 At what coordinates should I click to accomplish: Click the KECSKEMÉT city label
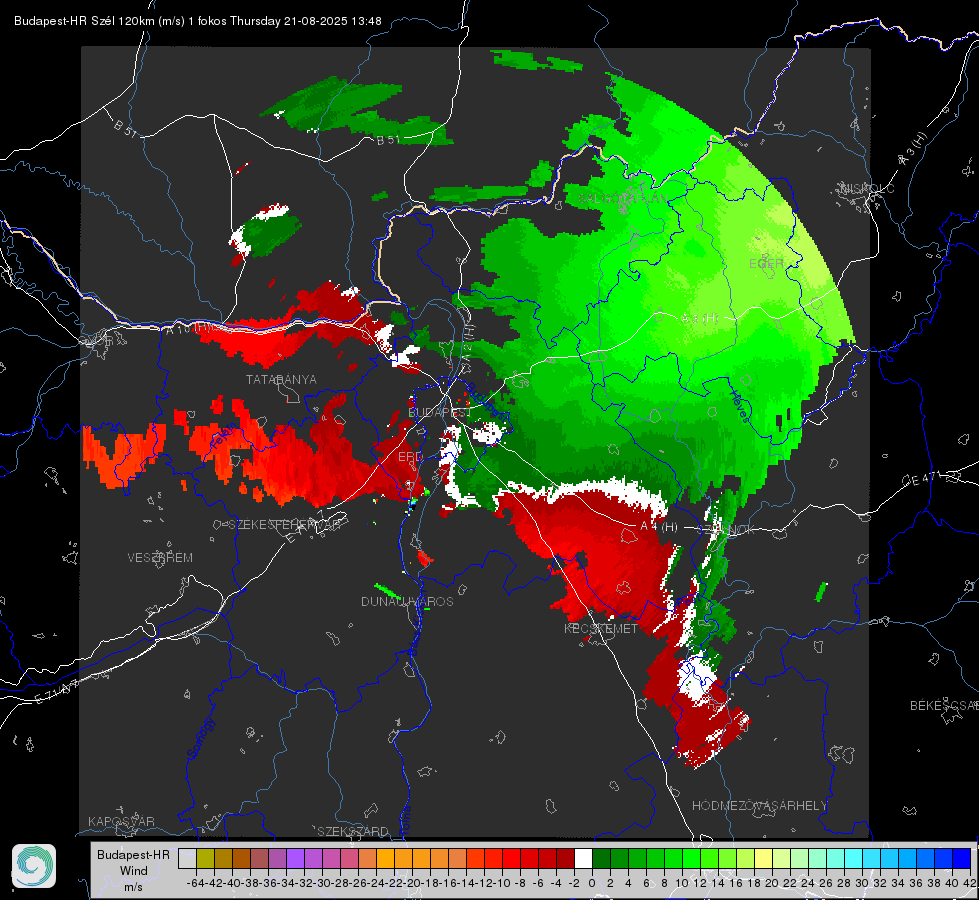coord(601,629)
